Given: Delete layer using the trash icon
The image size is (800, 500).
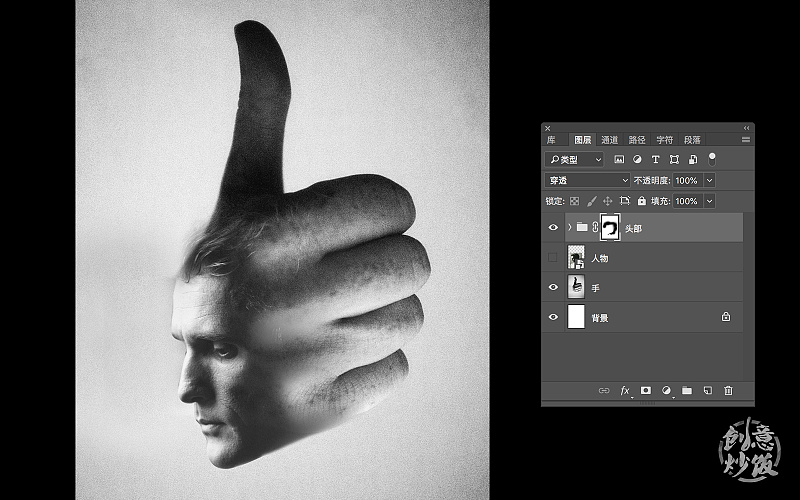Looking at the screenshot, I should click(728, 391).
